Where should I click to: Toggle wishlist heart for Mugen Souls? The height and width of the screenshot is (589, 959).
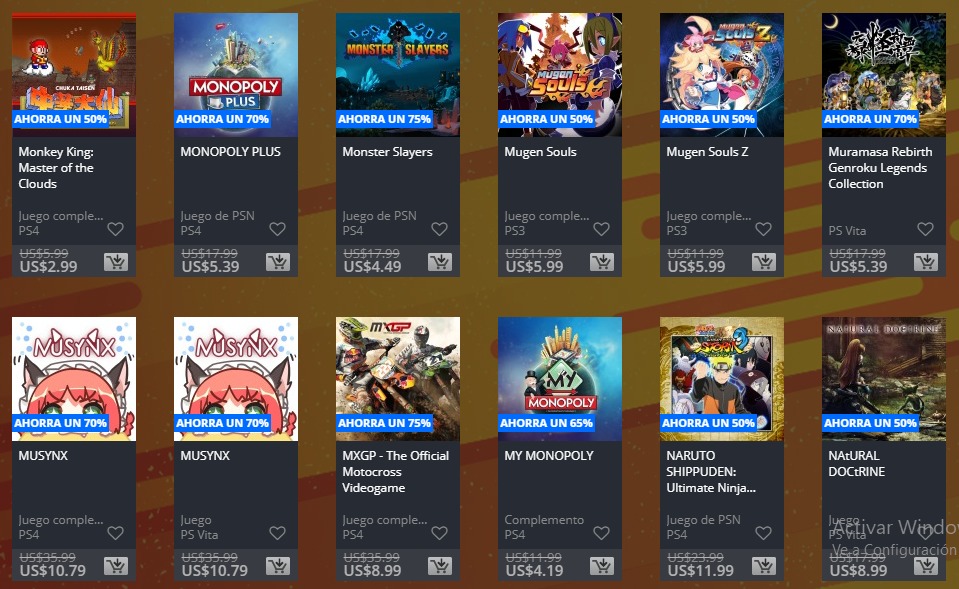(602, 229)
